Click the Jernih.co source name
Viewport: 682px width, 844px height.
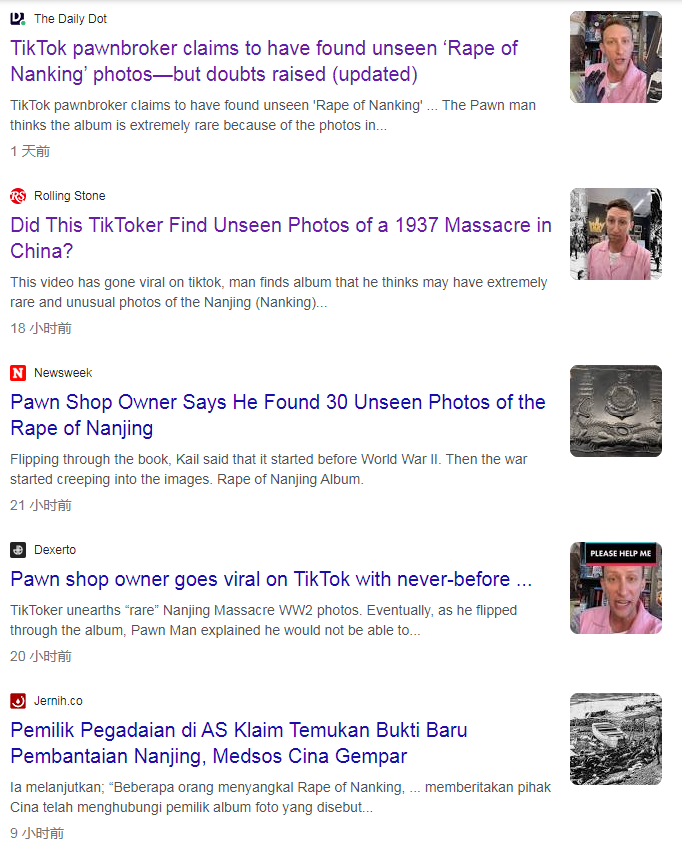(x=58, y=701)
